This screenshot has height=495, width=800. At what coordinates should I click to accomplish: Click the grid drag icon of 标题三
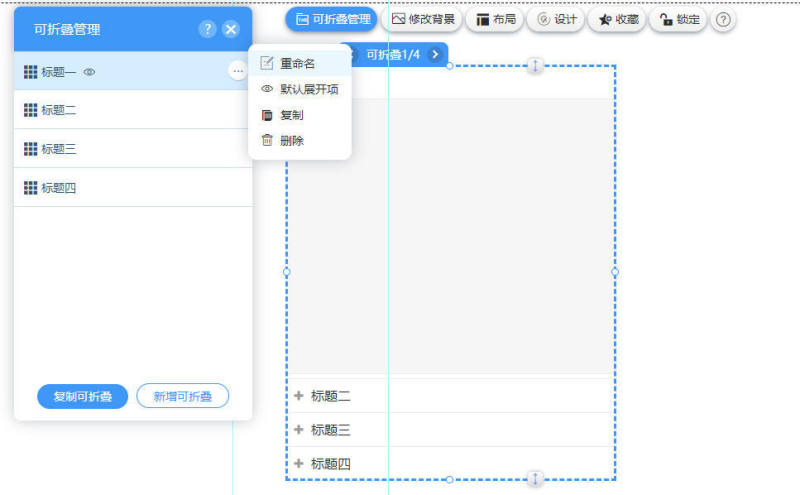point(30,149)
